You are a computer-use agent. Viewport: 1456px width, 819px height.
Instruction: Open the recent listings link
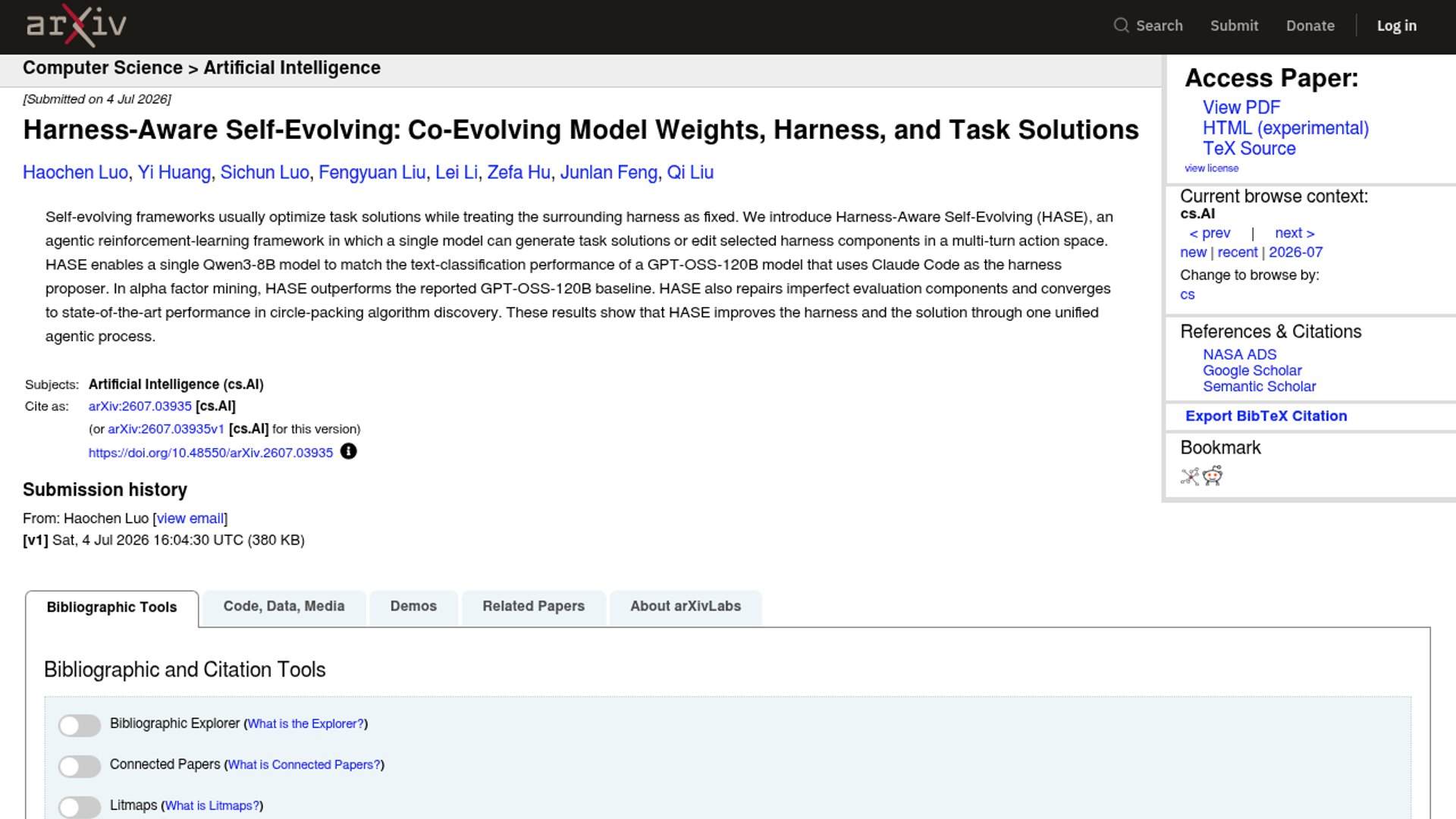click(x=1237, y=253)
